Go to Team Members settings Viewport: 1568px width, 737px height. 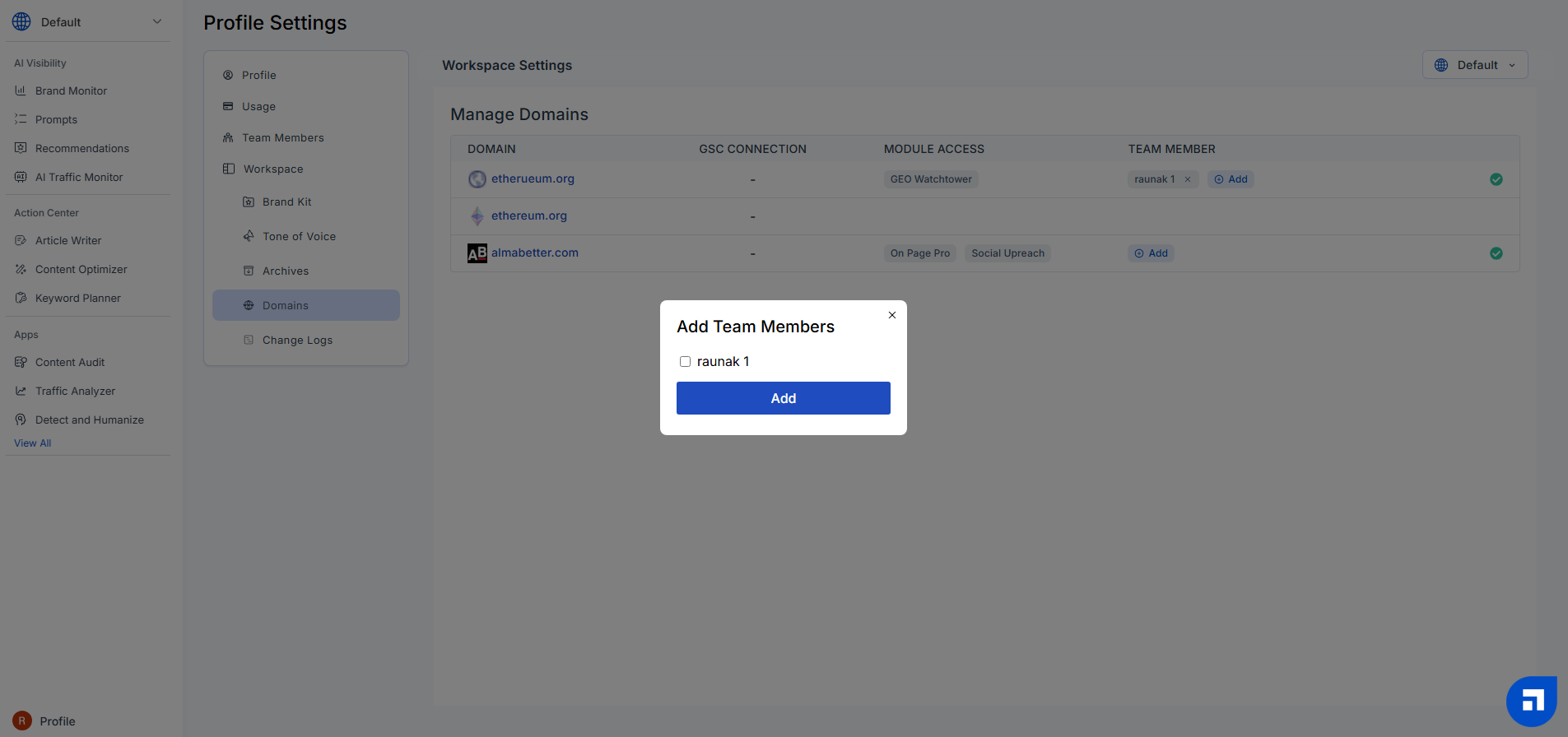click(x=282, y=138)
